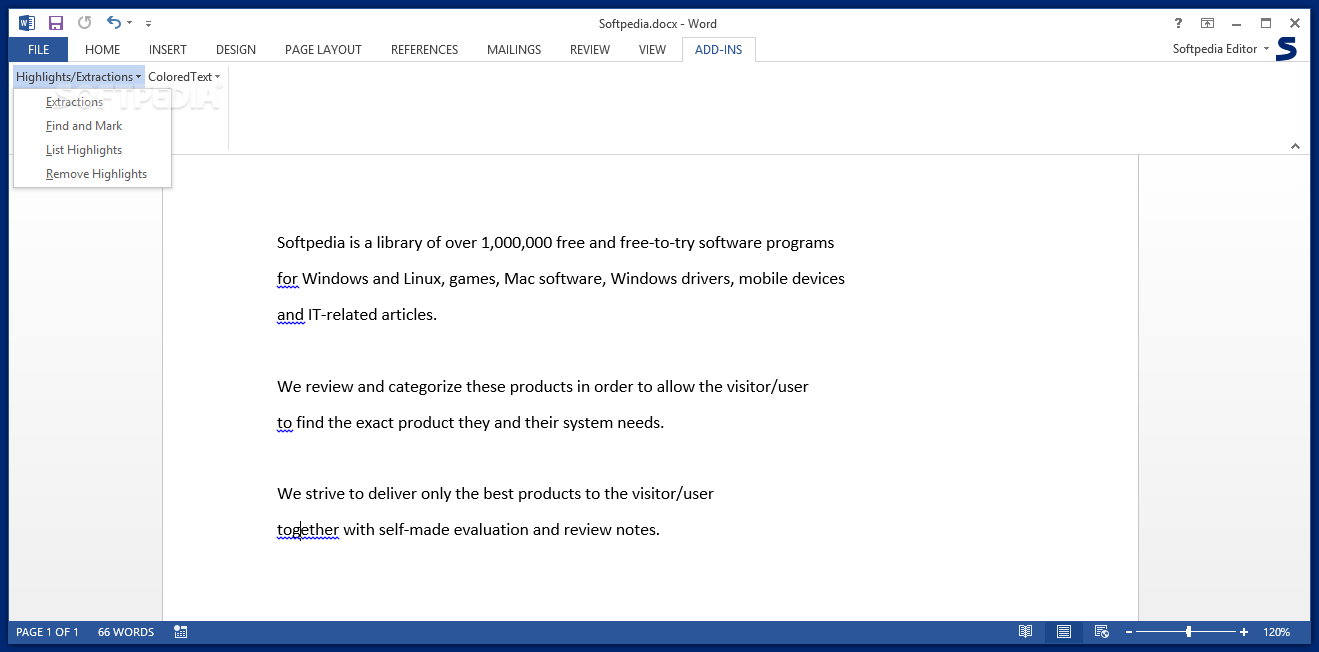Click the Word application icon in title bar
This screenshot has height=652, width=1319.
click(27, 23)
